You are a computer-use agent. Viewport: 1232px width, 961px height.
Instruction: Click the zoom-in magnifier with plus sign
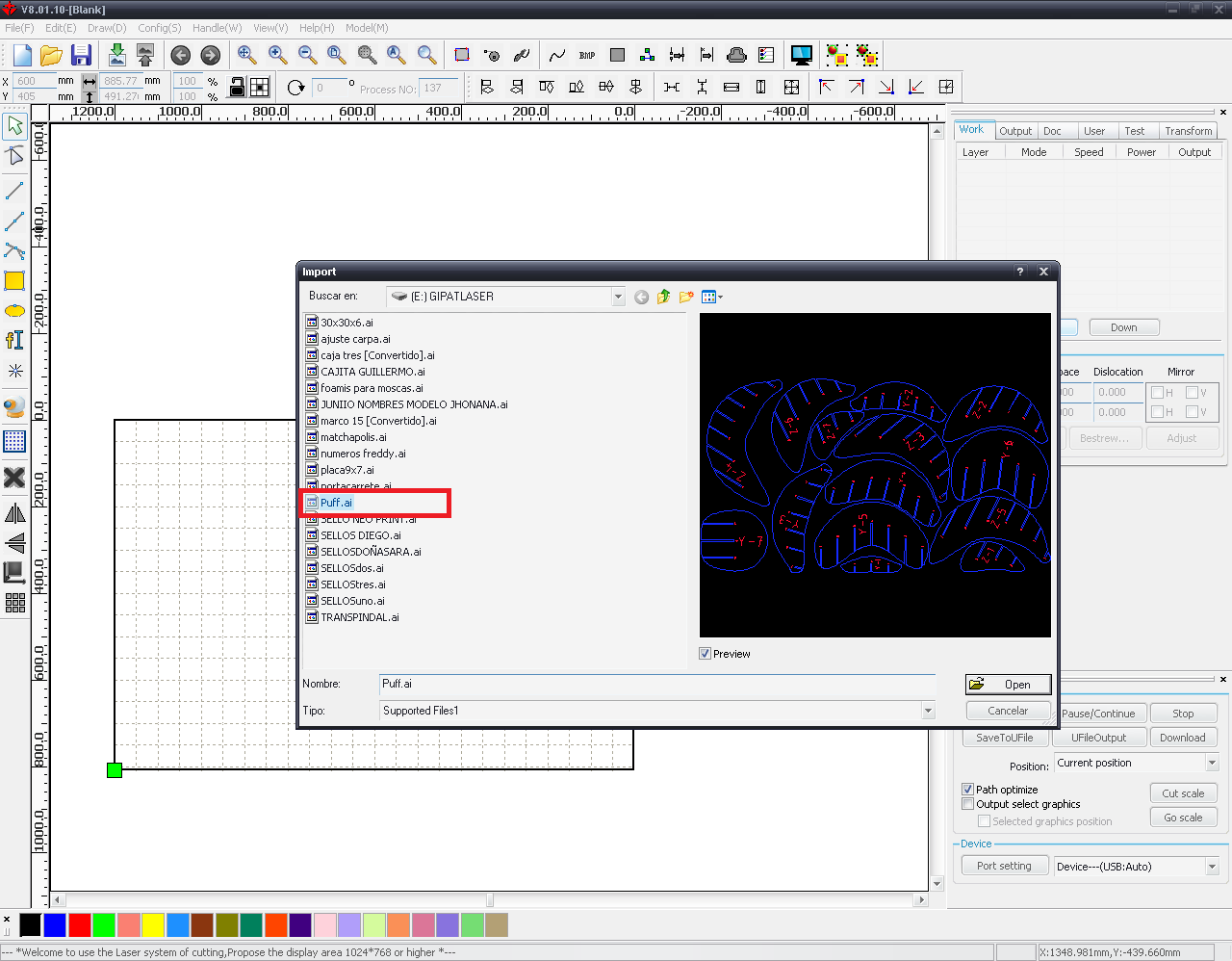[277, 55]
